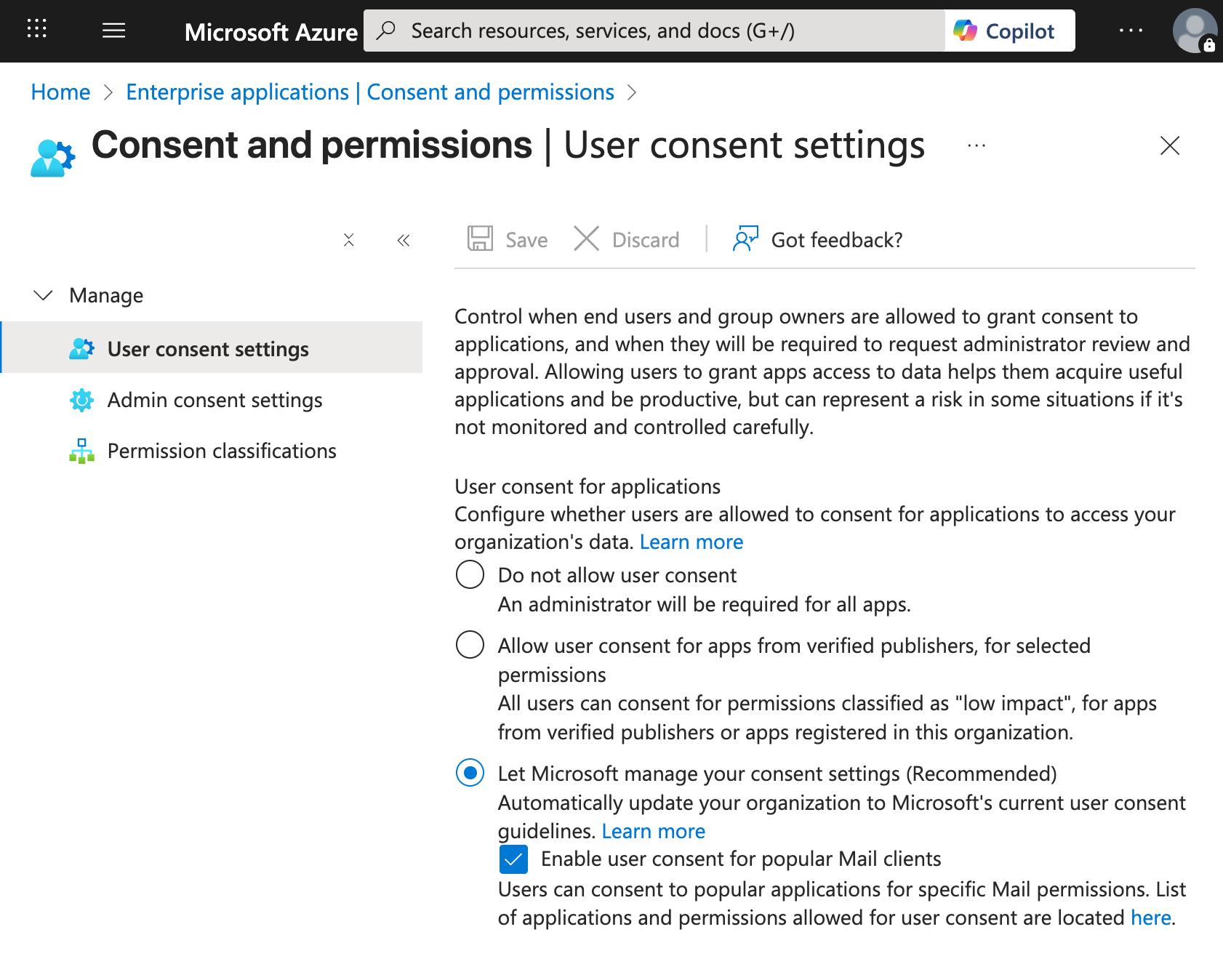The image size is (1223, 980).
Task: Open the Azure app launcher grid
Action: (36, 30)
